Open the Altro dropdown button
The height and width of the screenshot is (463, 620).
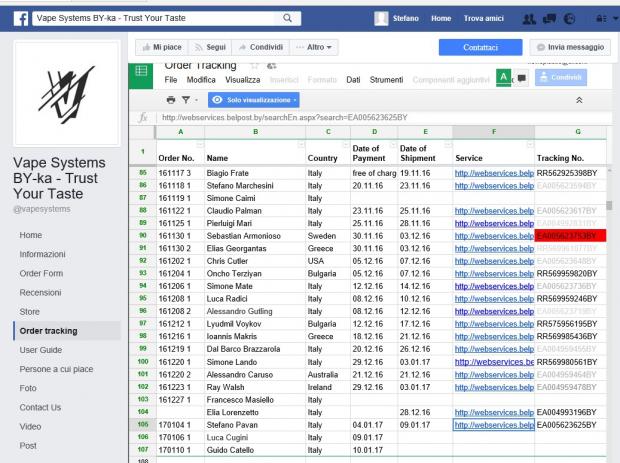pos(314,47)
